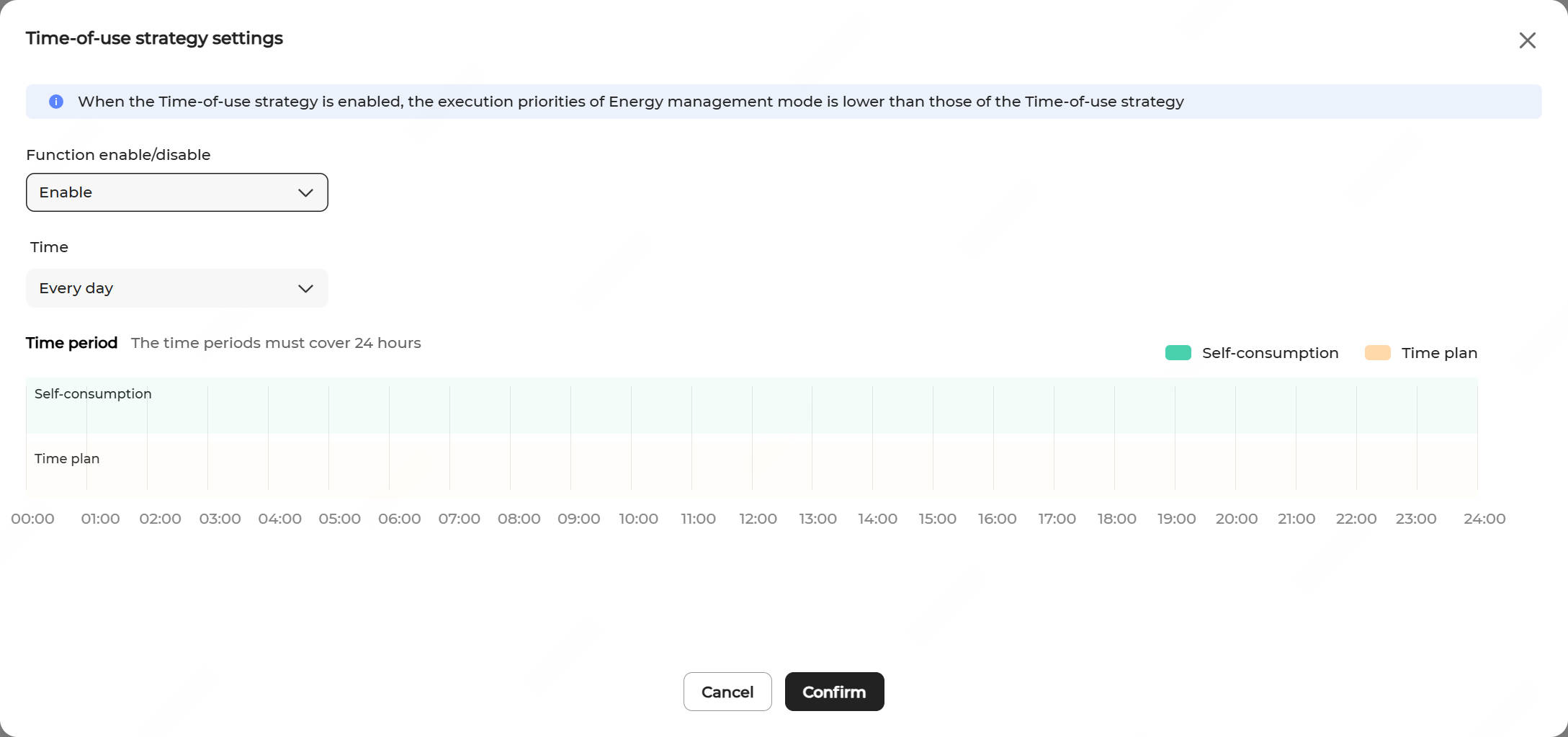Click the 24:00 label on the time axis
This screenshot has width=1568, height=737.
(x=1484, y=519)
